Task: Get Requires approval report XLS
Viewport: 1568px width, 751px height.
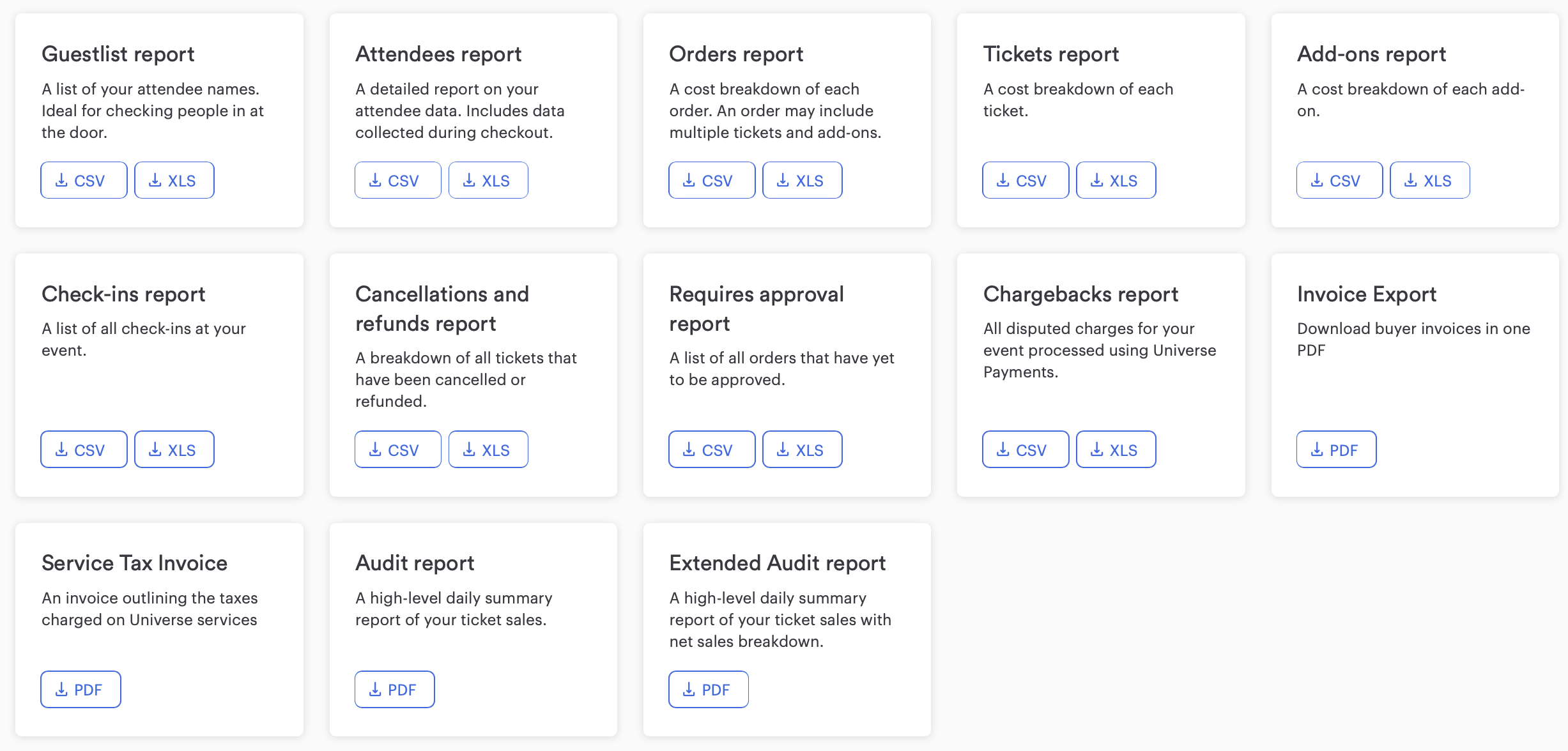Action: tap(802, 450)
